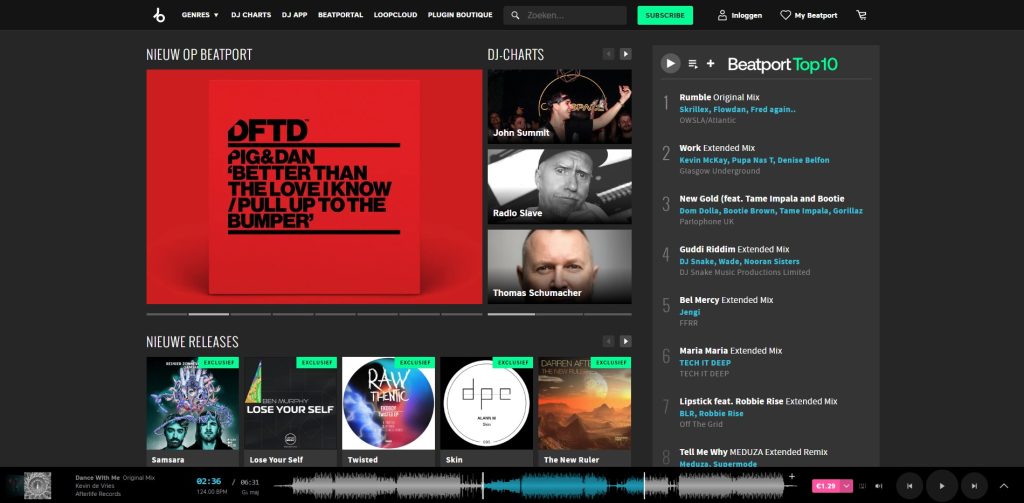Skip to previous track in player

(909, 486)
